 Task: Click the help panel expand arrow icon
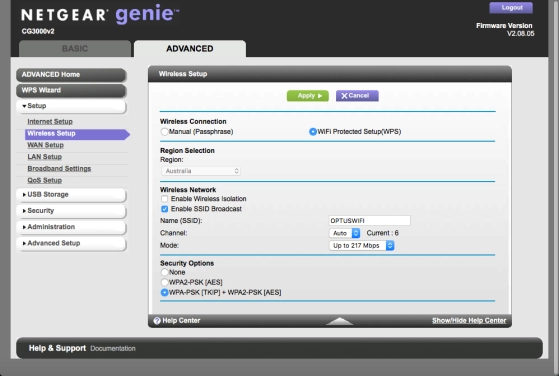coord(339,321)
